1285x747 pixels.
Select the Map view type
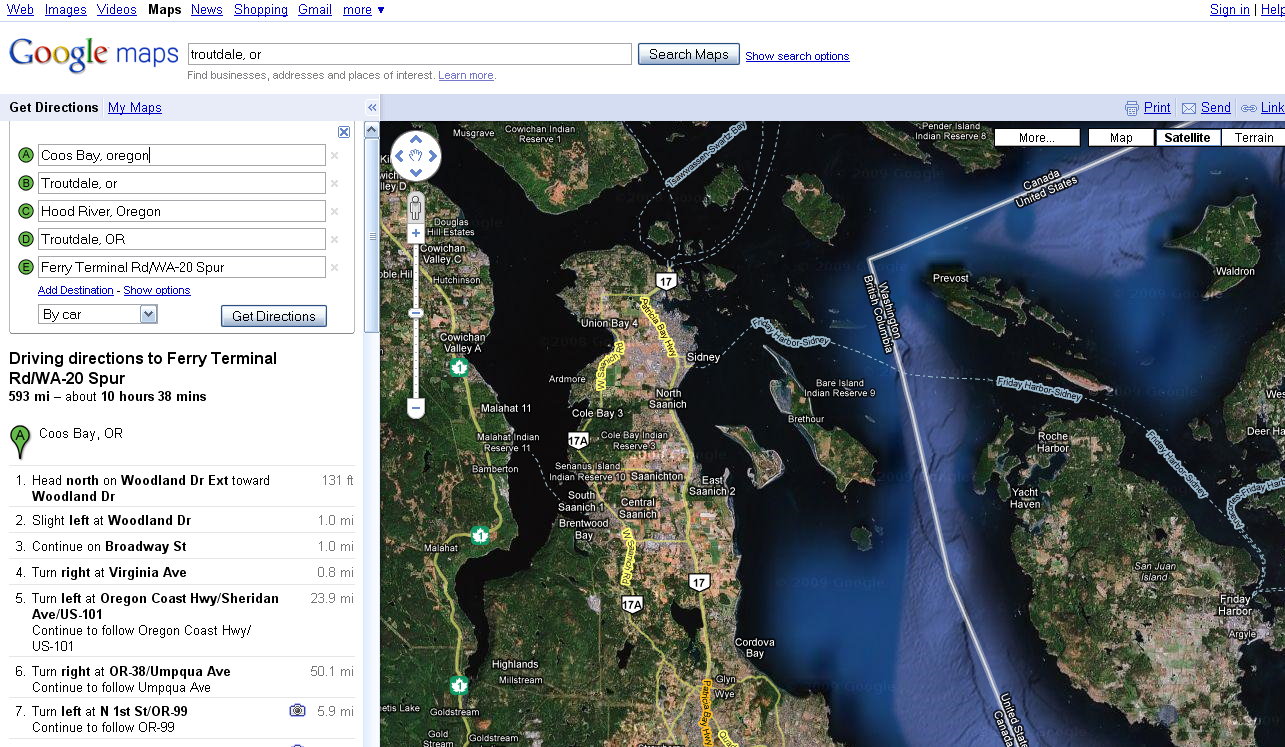pyautogui.click(x=1121, y=138)
